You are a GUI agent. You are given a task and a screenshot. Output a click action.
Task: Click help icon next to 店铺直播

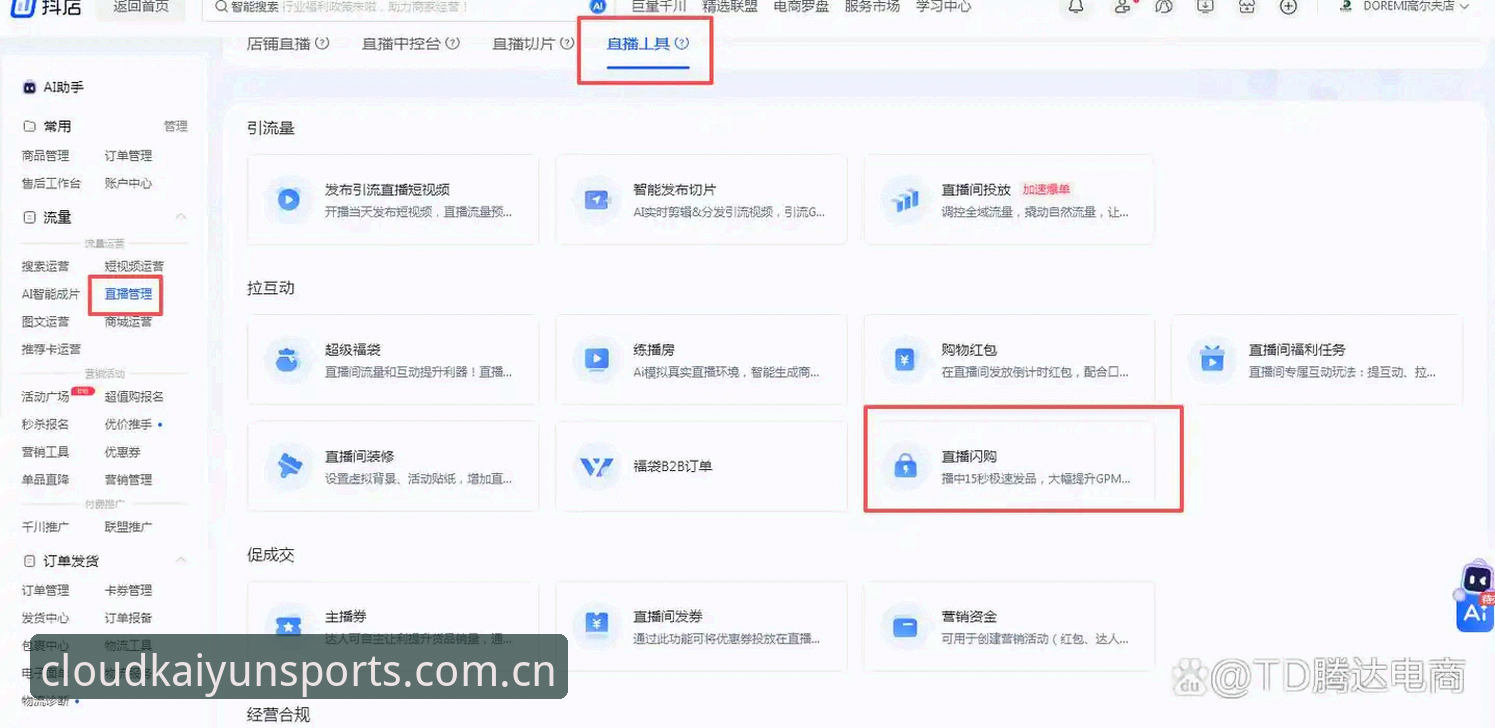tap(322, 43)
